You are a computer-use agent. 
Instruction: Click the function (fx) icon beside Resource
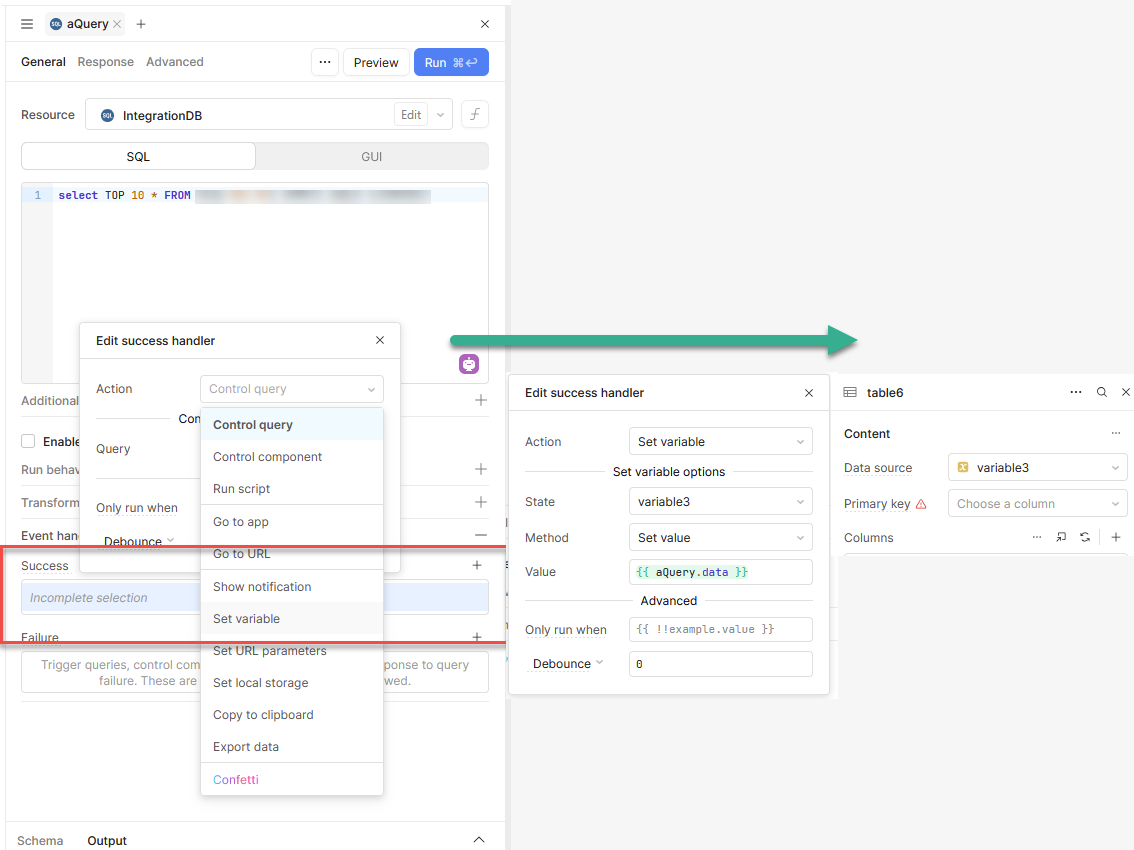click(474, 114)
